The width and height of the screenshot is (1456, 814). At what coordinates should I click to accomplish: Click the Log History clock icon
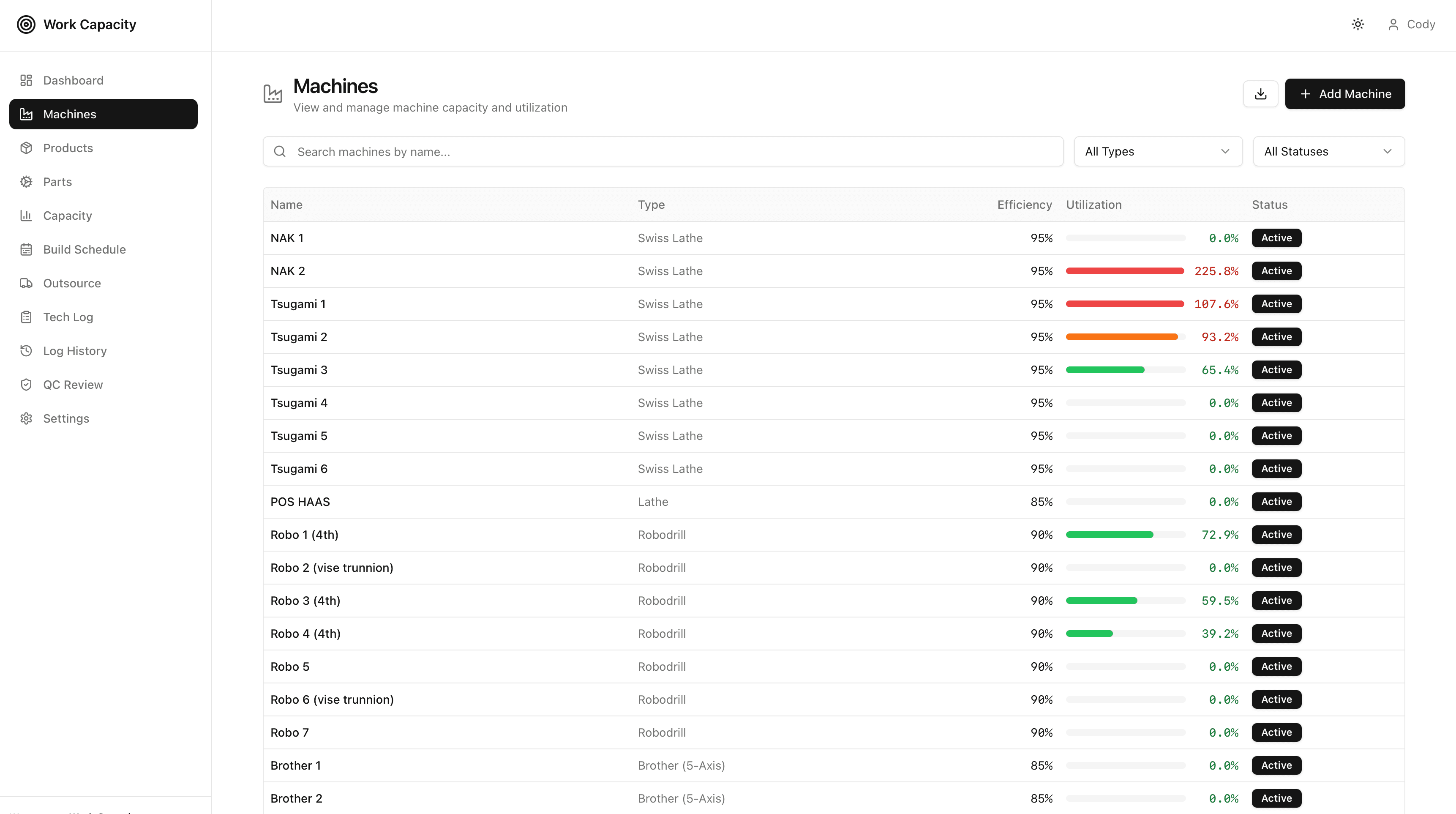point(26,350)
